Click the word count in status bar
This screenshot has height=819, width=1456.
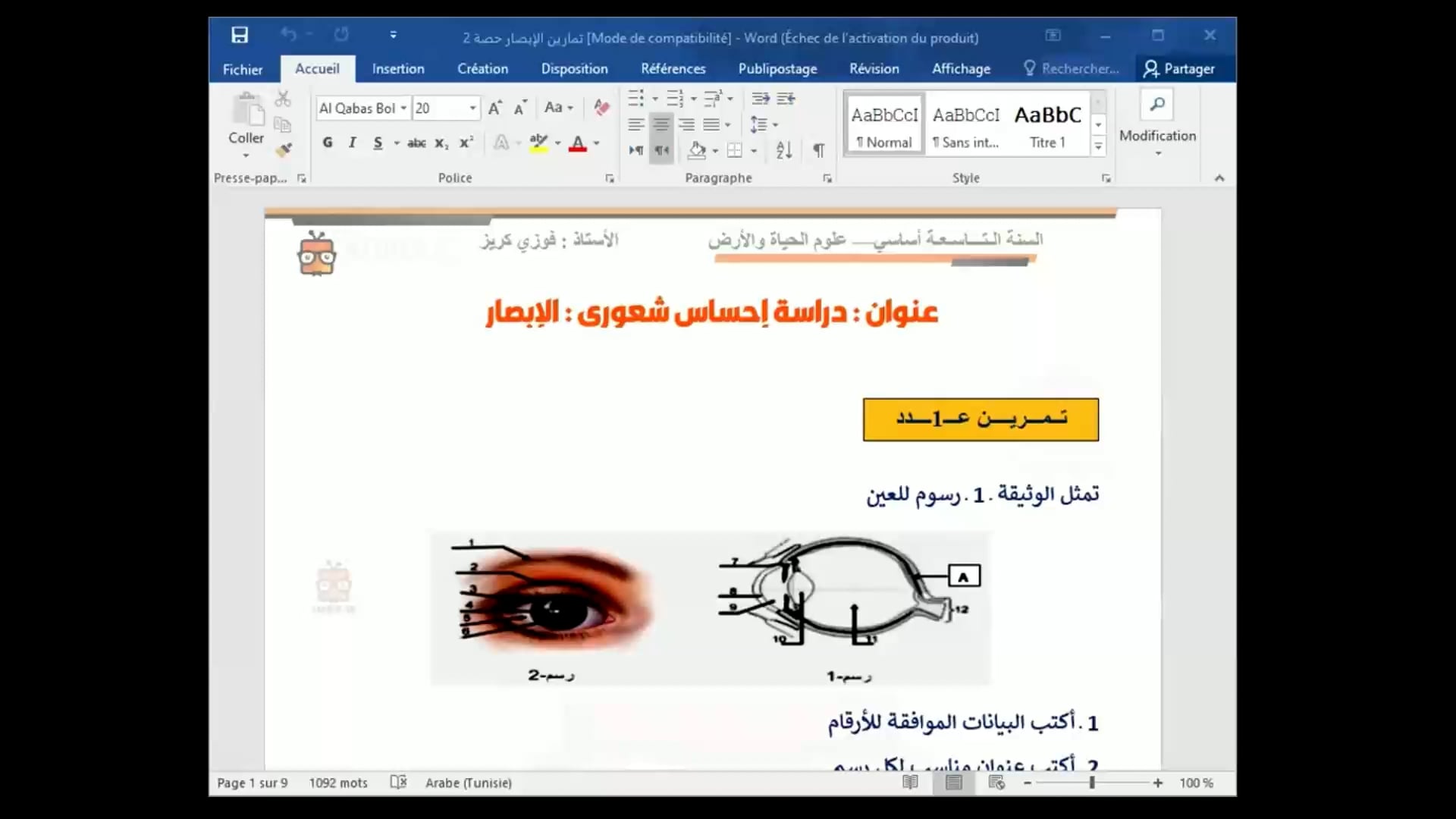click(338, 783)
